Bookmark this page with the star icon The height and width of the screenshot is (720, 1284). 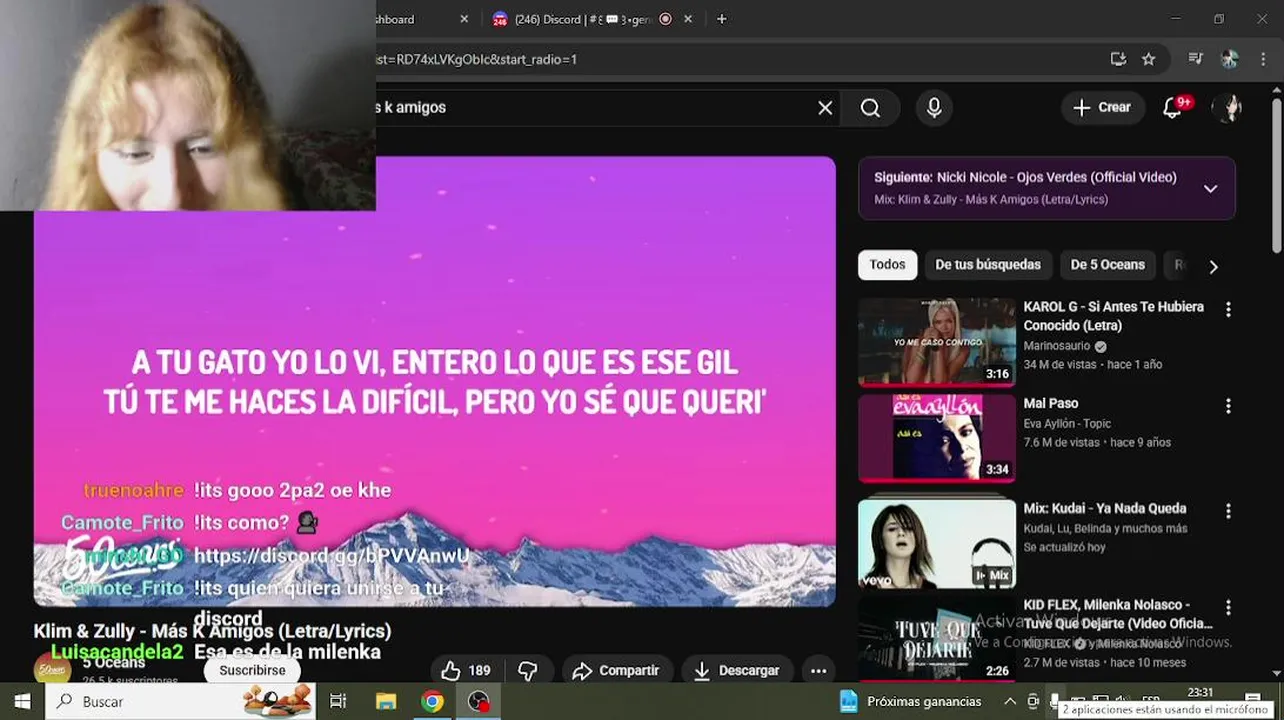(x=1148, y=59)
